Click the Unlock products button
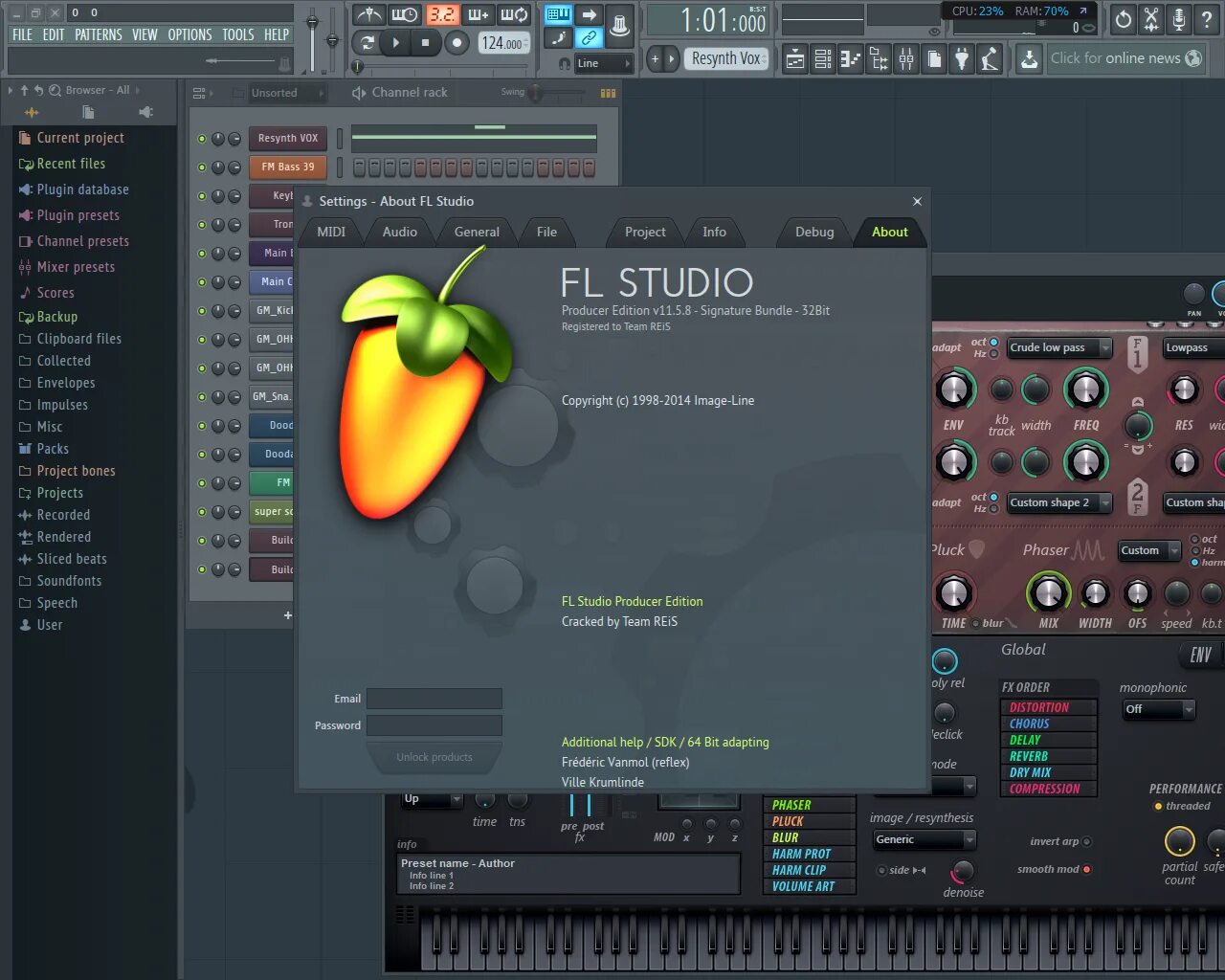The height and width of the screenshot is (980, 1225). coord(434,758)
